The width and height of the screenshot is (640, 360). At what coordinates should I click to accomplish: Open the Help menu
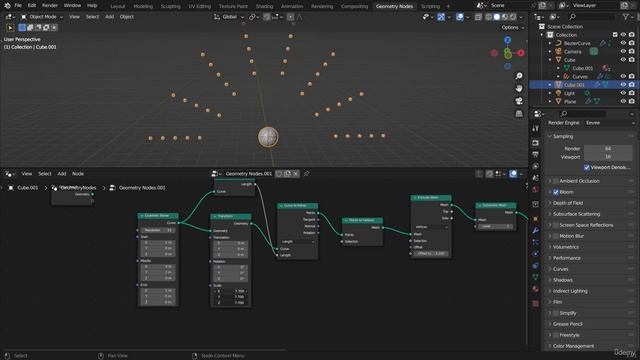click(92, 6)
